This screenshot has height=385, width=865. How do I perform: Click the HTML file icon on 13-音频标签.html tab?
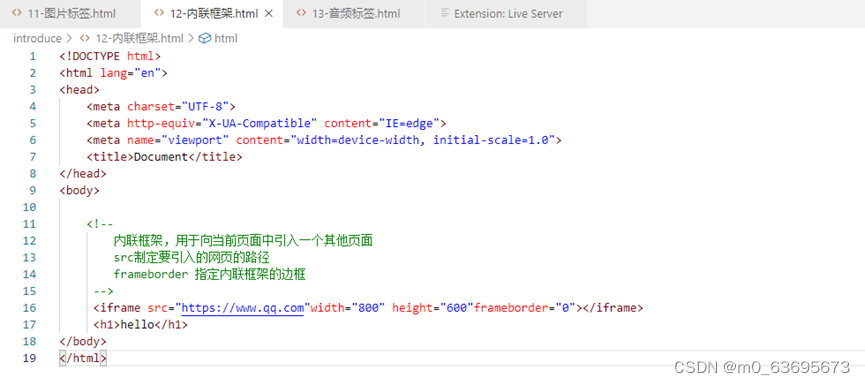301,14
